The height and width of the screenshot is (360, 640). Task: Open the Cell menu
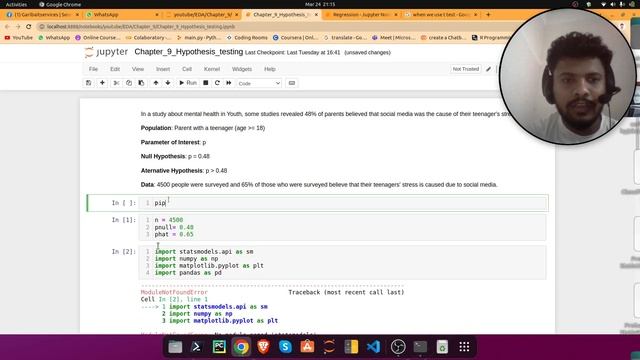coord(187,69)
